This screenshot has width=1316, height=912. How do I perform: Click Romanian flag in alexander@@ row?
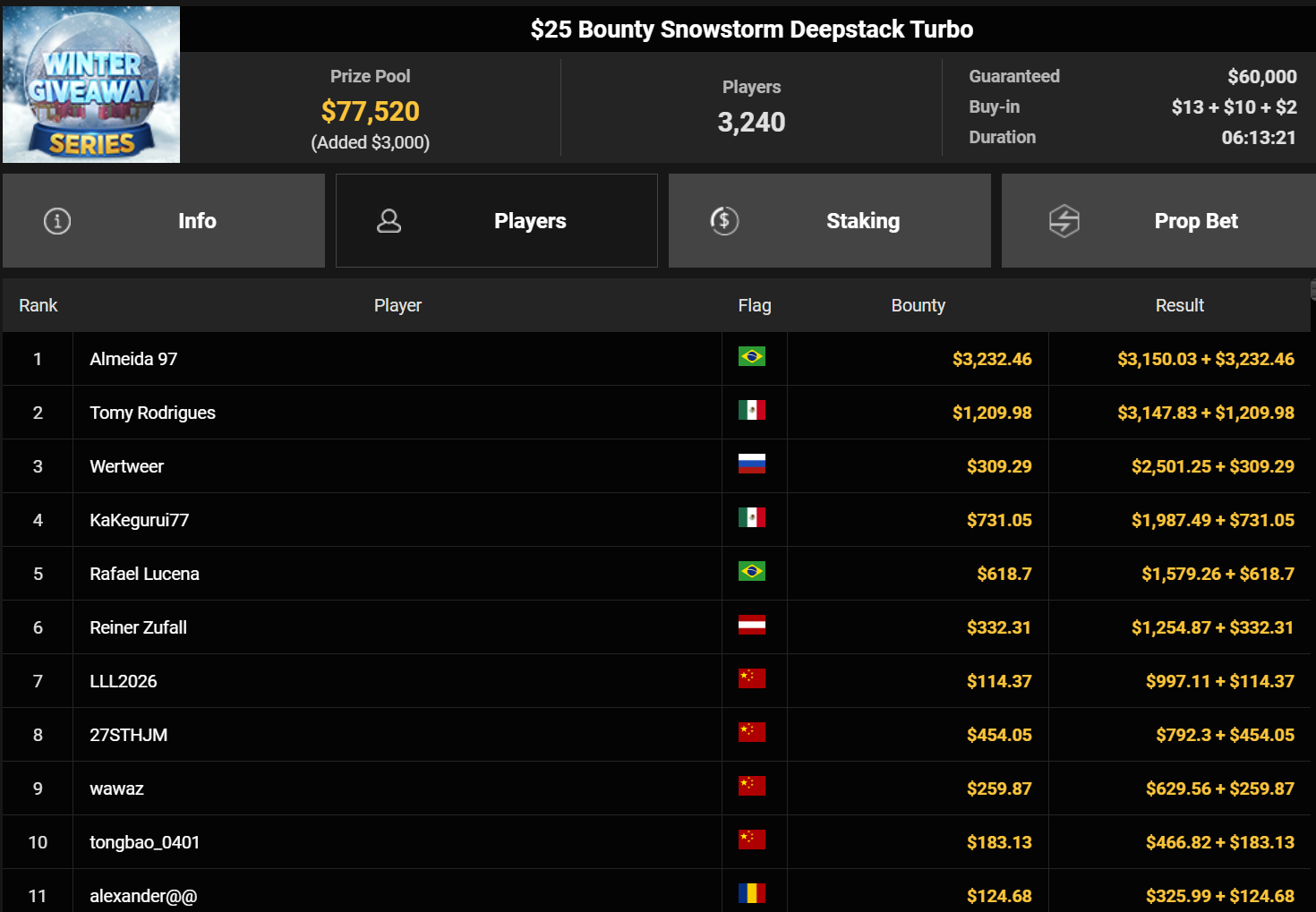coord(752,893)
